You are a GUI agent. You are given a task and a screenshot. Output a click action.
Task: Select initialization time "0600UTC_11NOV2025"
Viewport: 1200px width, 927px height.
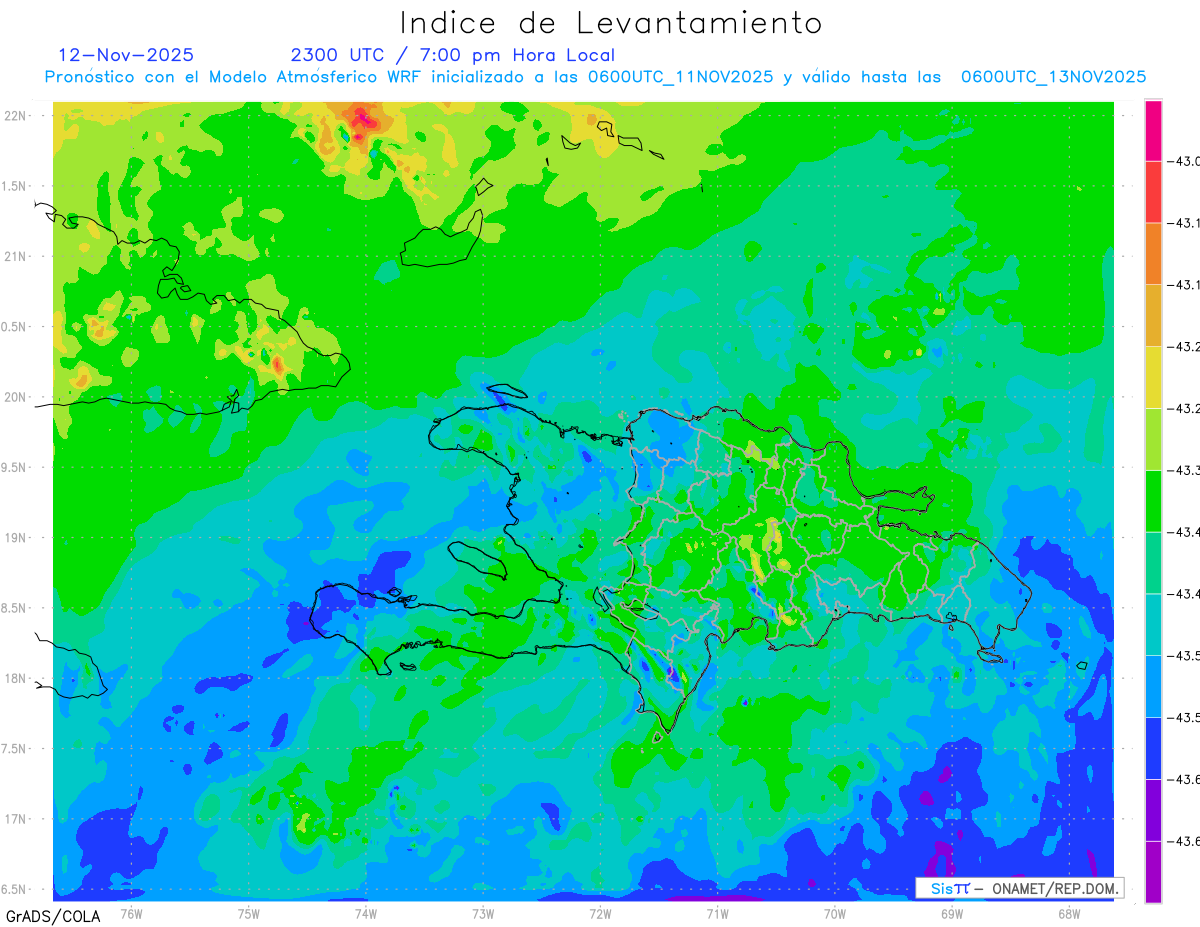pos(680,77)
